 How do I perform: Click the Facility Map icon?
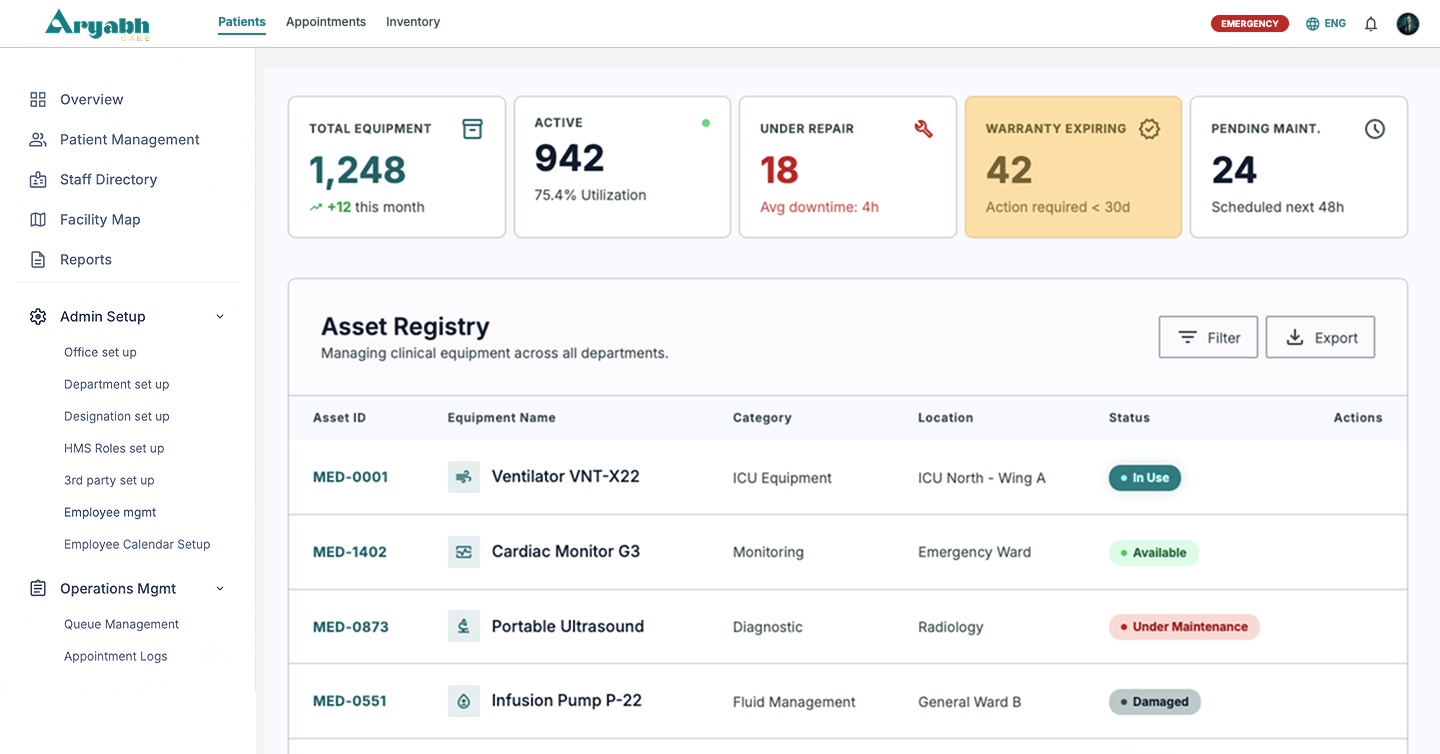click(38, 219)
